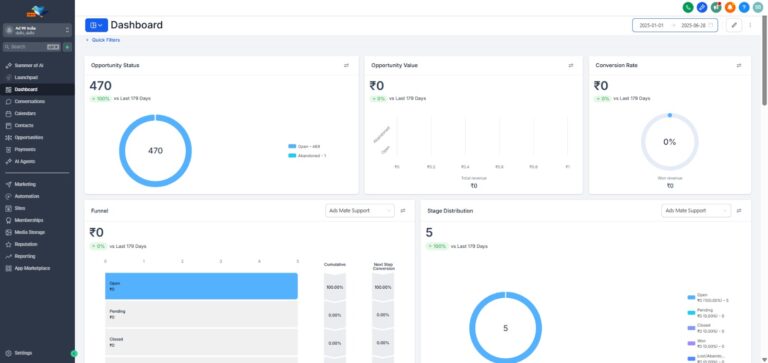Screen dimensions: 768x363
Task: Toggle Open legend in Stage Distribution
Action: 708,297
